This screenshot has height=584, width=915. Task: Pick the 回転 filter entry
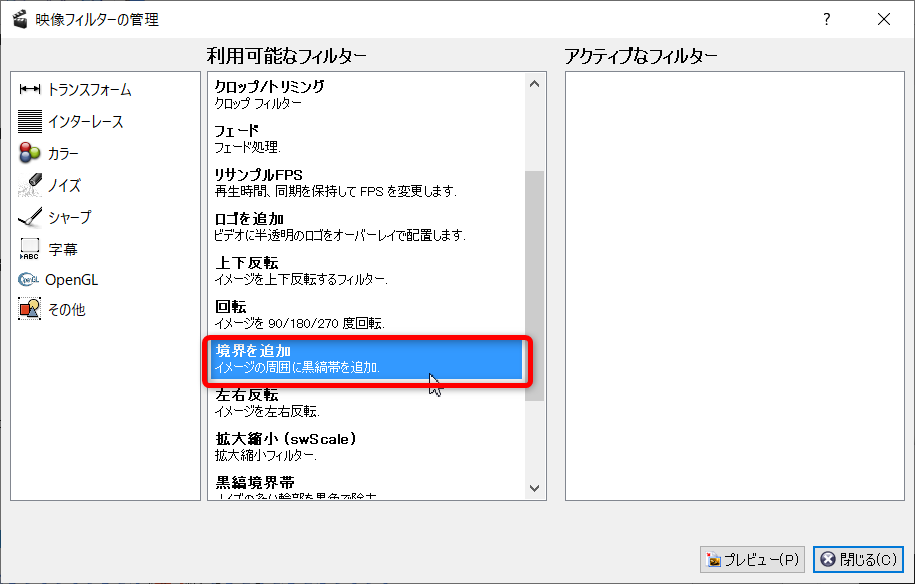365,314
